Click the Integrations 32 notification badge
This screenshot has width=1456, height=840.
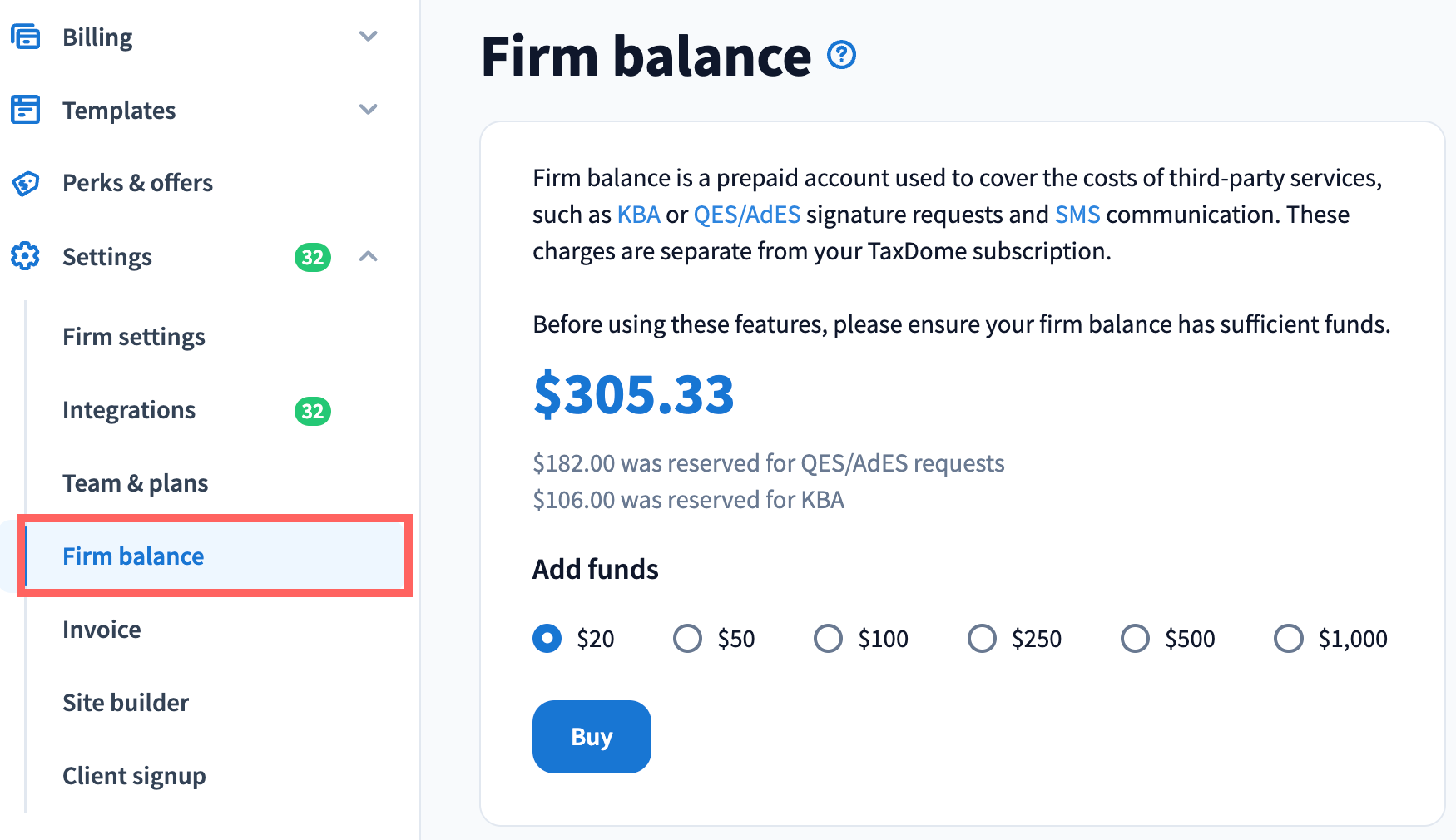pos(313,411)
